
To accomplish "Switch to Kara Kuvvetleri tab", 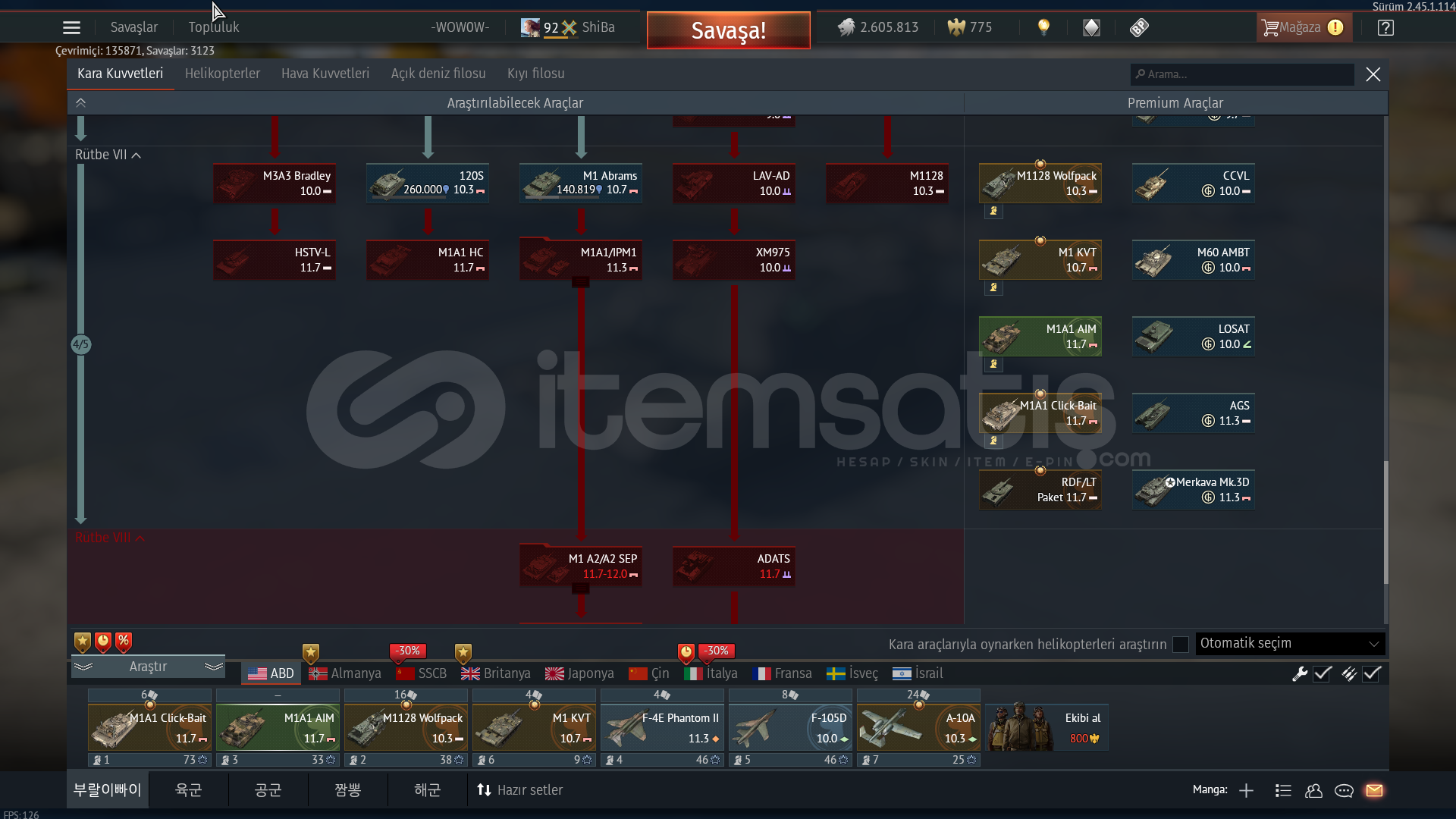I will tap(120, 74).
